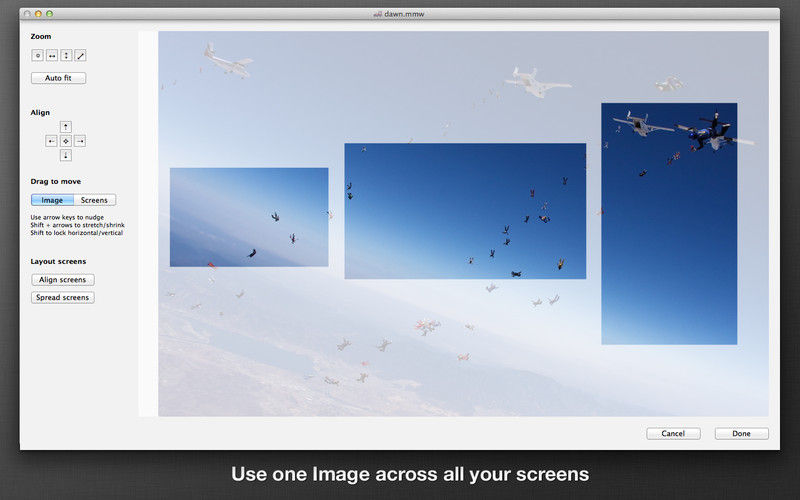Align image right with right arrow

[x=80, y=141]
